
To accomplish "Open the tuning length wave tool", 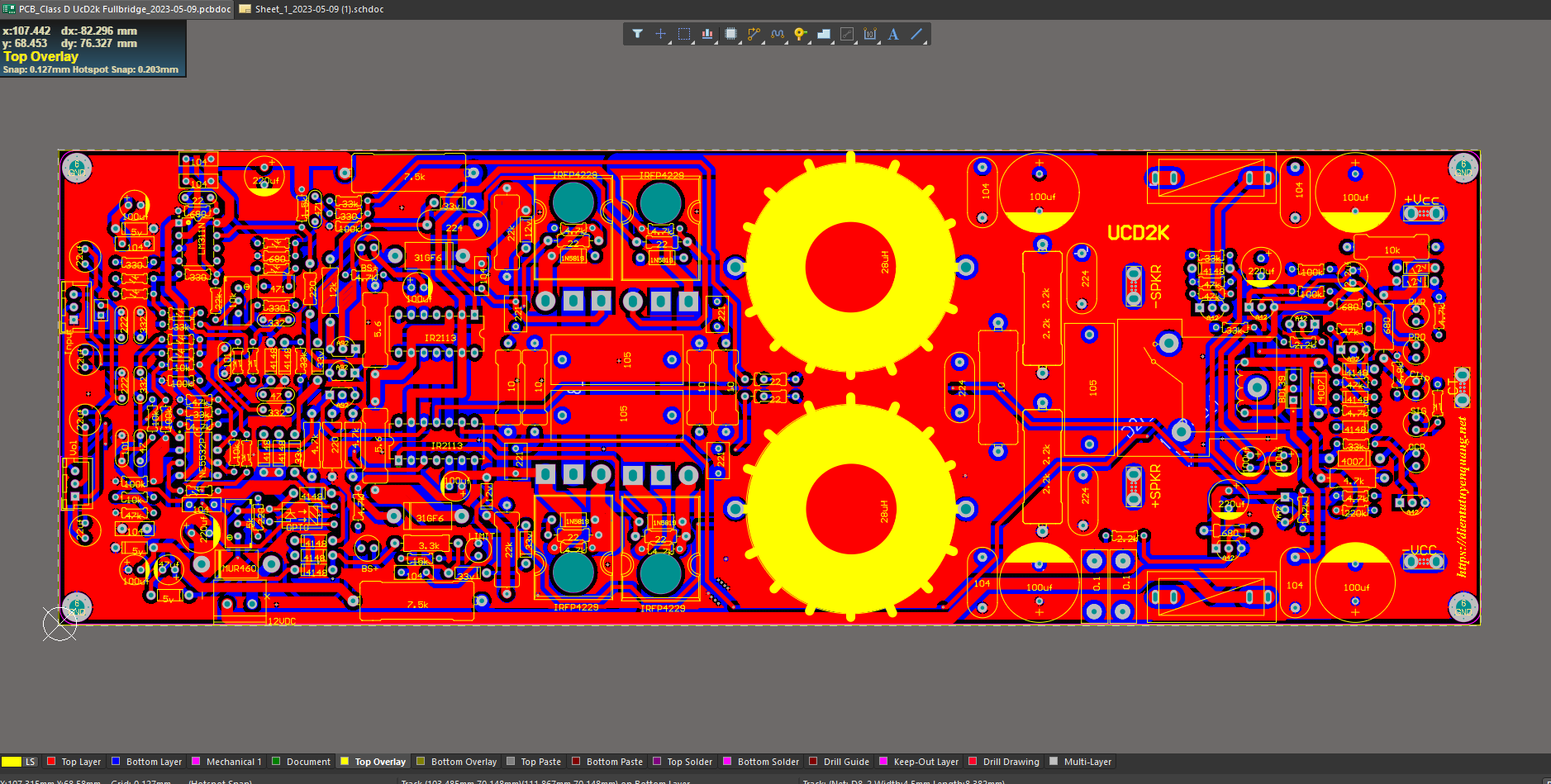I will [x=777, y=34].
